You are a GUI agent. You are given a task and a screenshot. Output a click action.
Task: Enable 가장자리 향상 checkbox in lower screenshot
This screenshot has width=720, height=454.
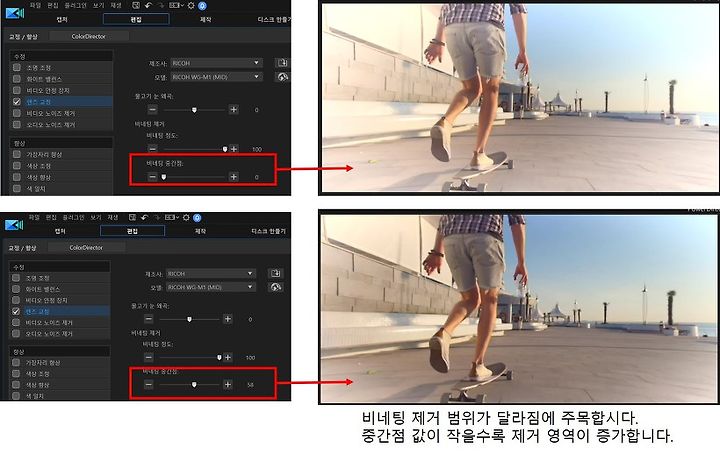tap(16, 363)
